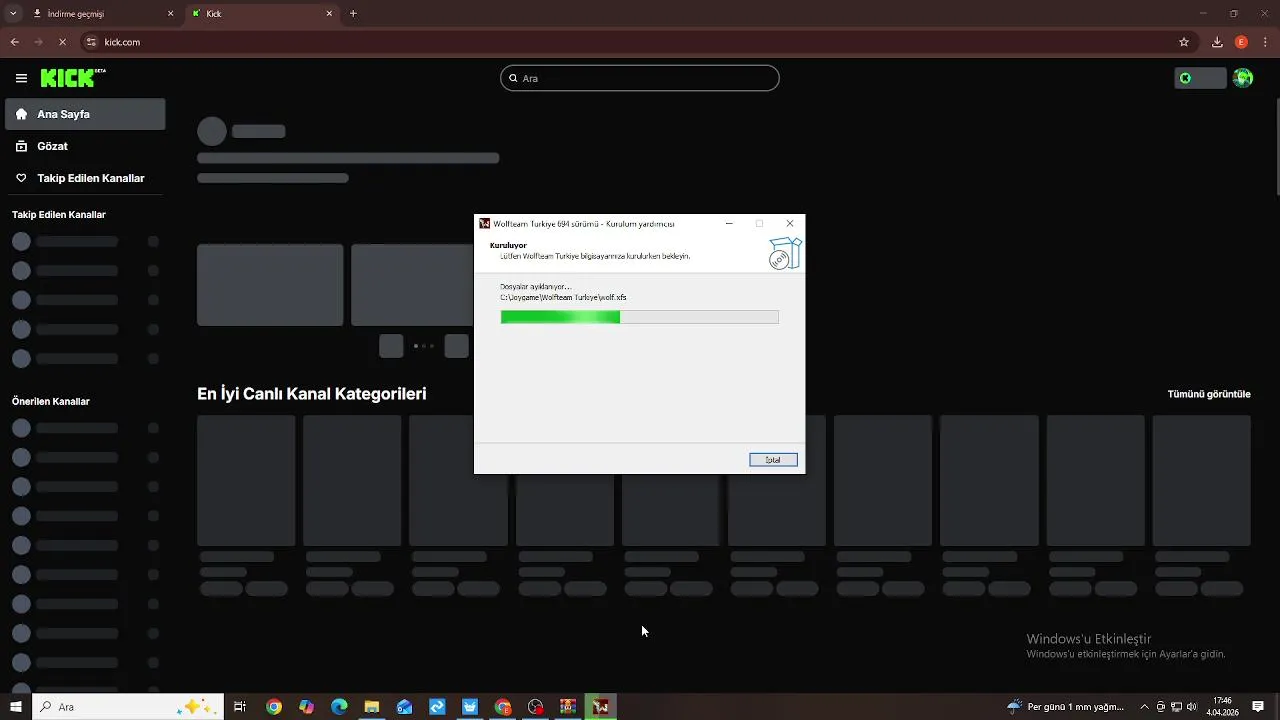Click the wolf.xfs file path text
1280x720 pixels.
coord(563,297)
